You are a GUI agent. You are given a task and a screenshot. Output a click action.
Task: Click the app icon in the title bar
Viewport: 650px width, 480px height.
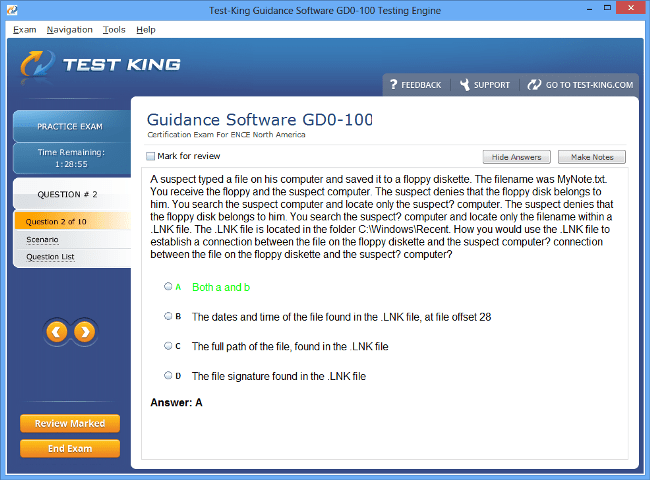[x=12, y=10]
